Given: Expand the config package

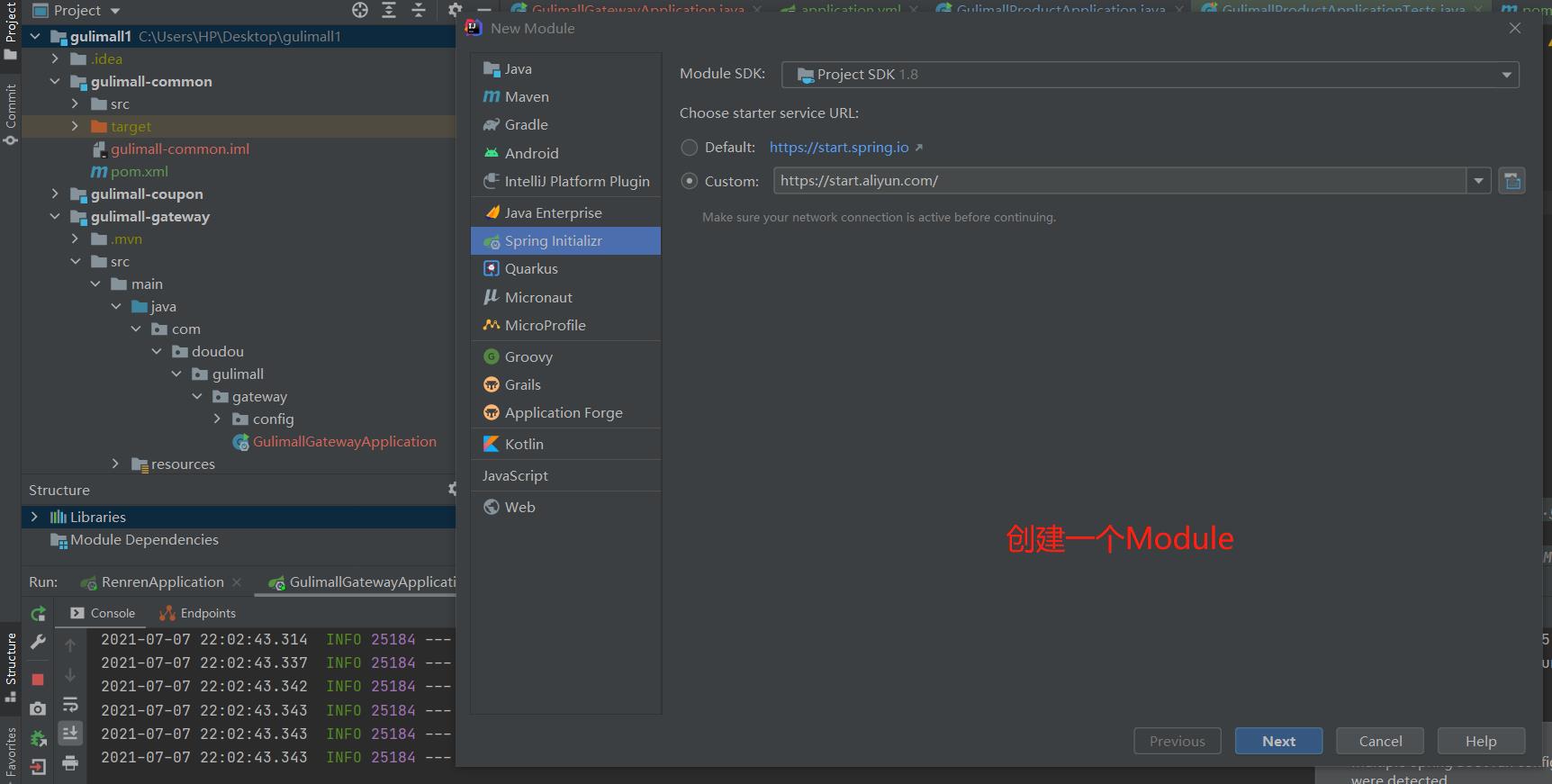Looking at the screenshot, I should tap(217, 419).
